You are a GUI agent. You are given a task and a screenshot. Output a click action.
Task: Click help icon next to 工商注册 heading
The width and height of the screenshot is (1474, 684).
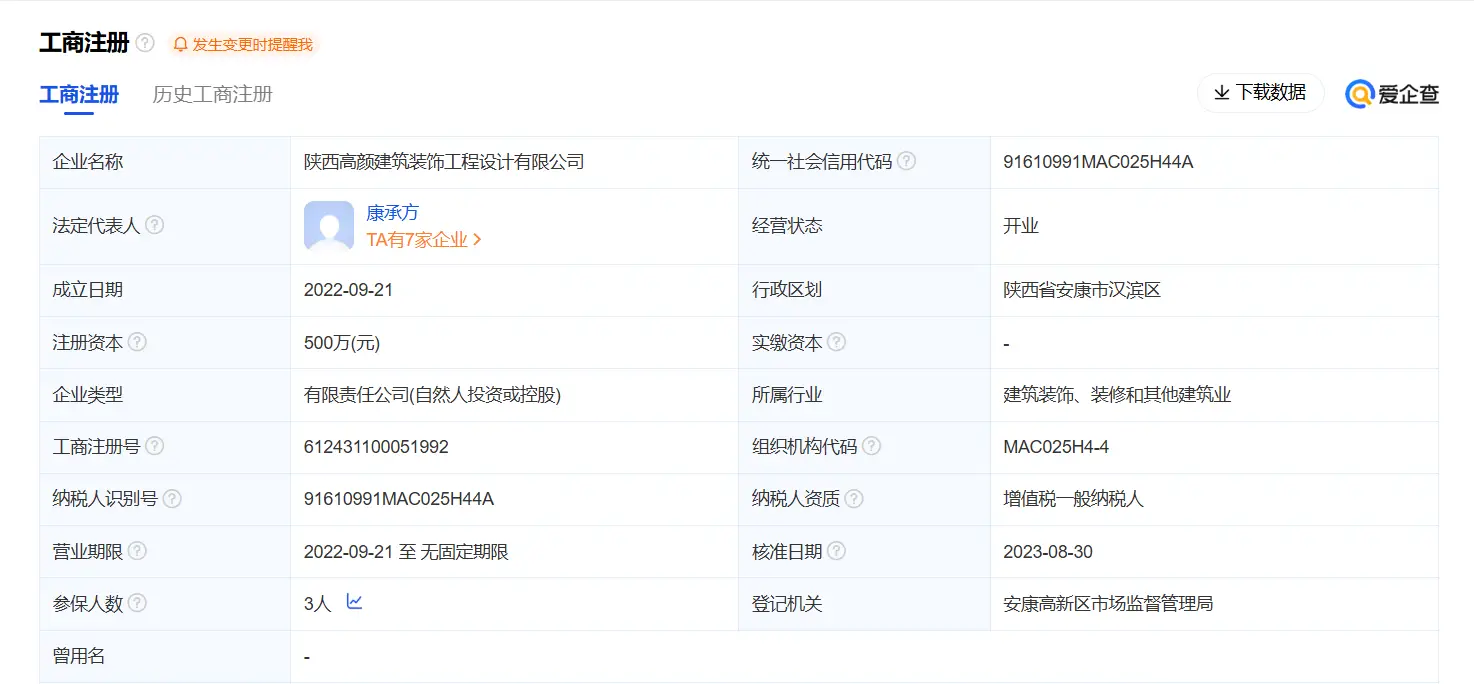145,43
